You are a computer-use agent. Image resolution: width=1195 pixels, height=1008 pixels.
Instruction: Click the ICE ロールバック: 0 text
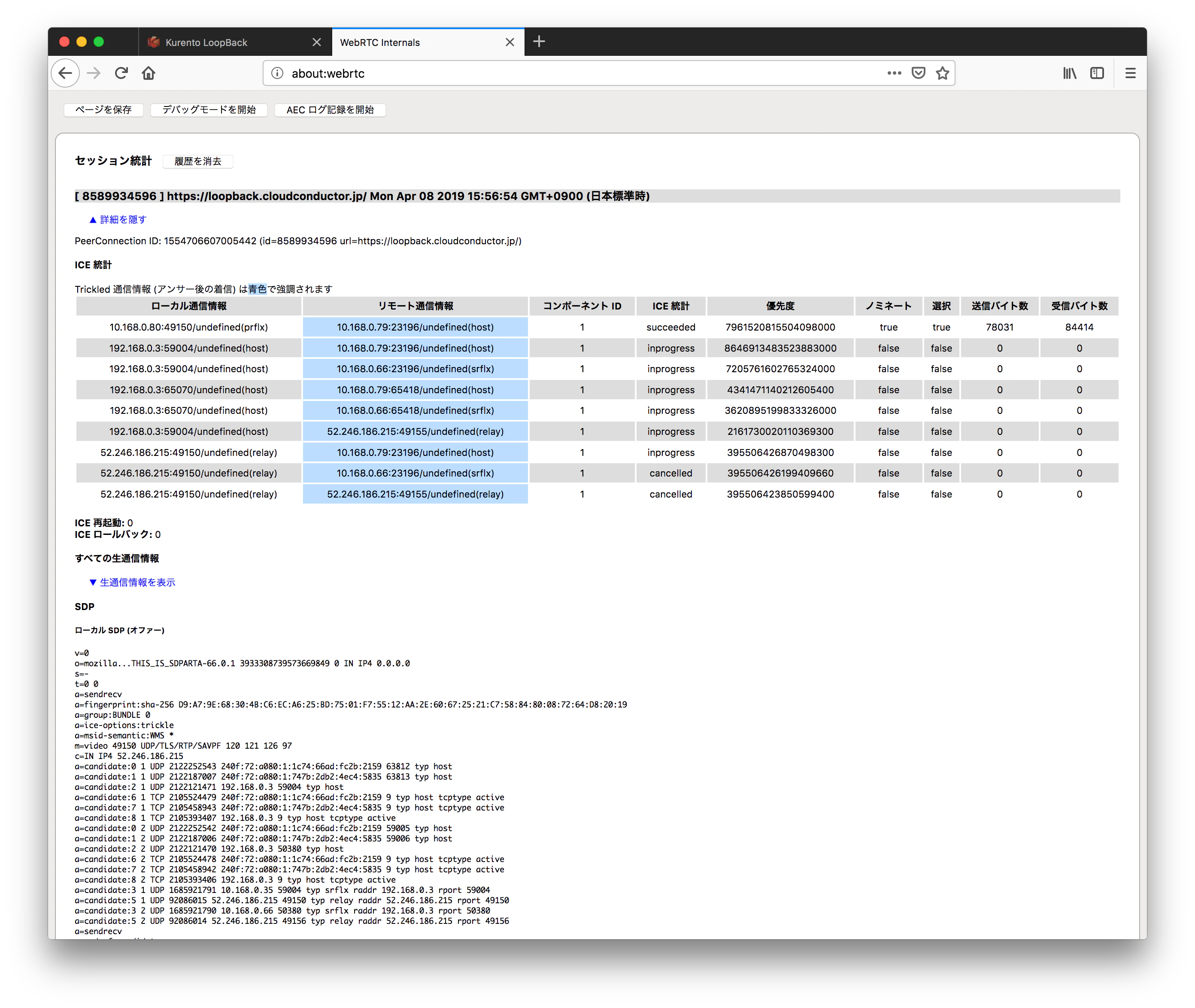[118, 535]
